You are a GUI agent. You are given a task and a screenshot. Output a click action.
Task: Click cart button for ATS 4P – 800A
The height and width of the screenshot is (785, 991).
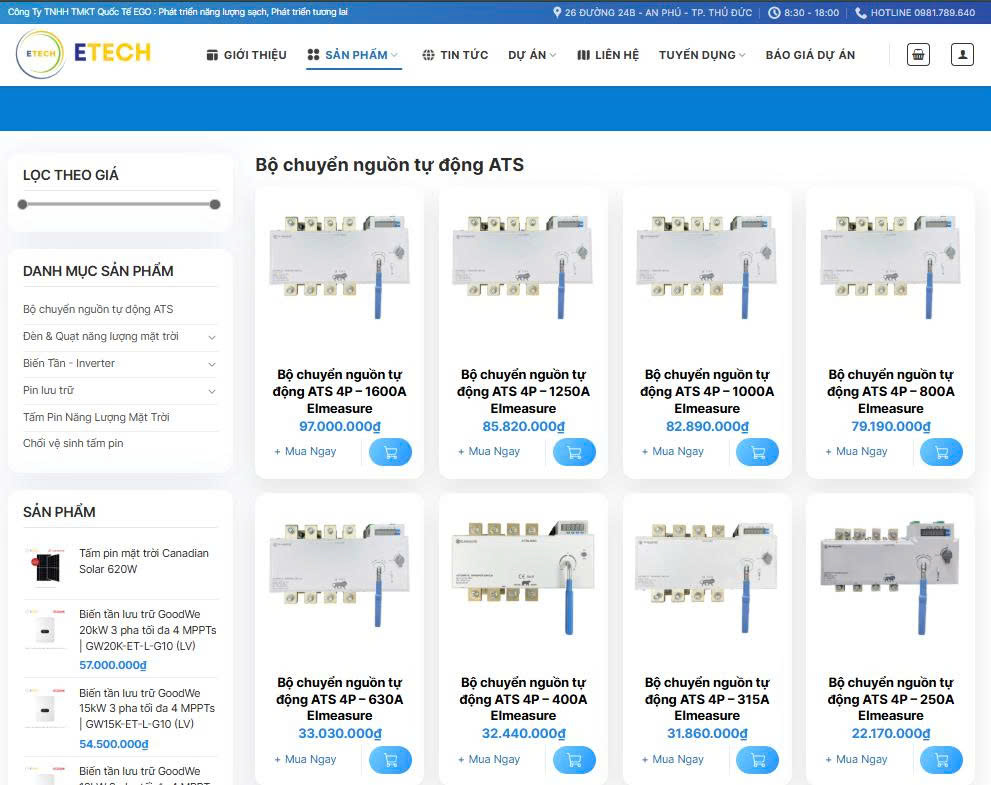[x=941, y=452]
